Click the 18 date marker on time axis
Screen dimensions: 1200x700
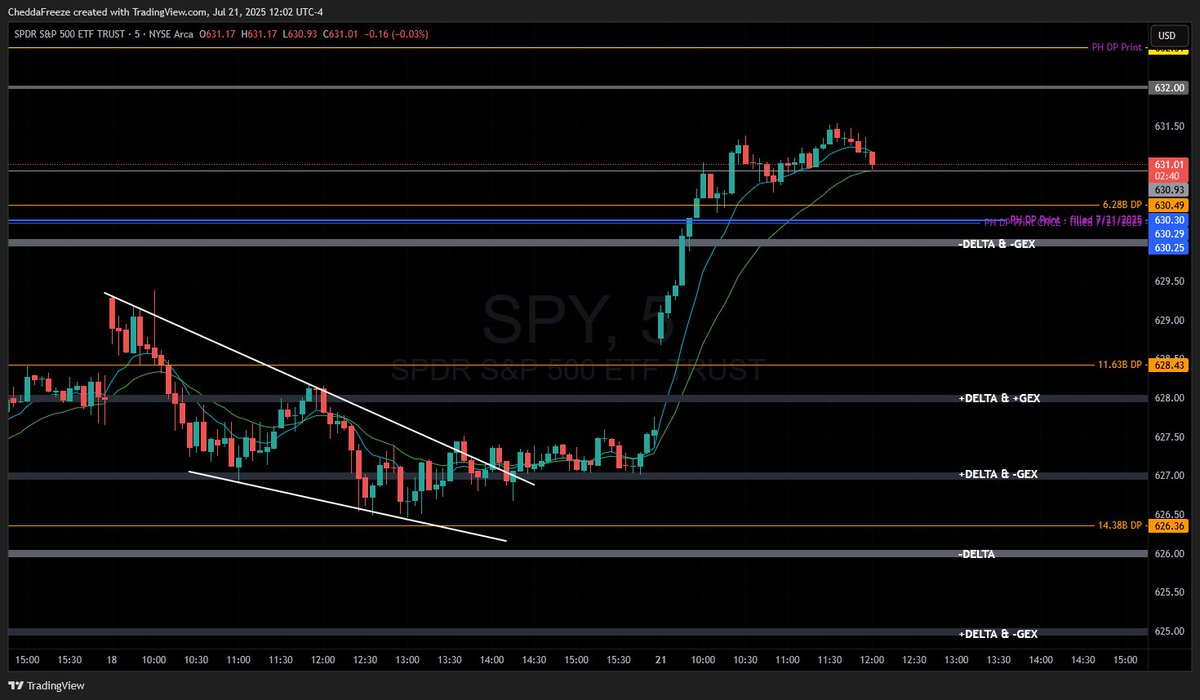(112, 660)
